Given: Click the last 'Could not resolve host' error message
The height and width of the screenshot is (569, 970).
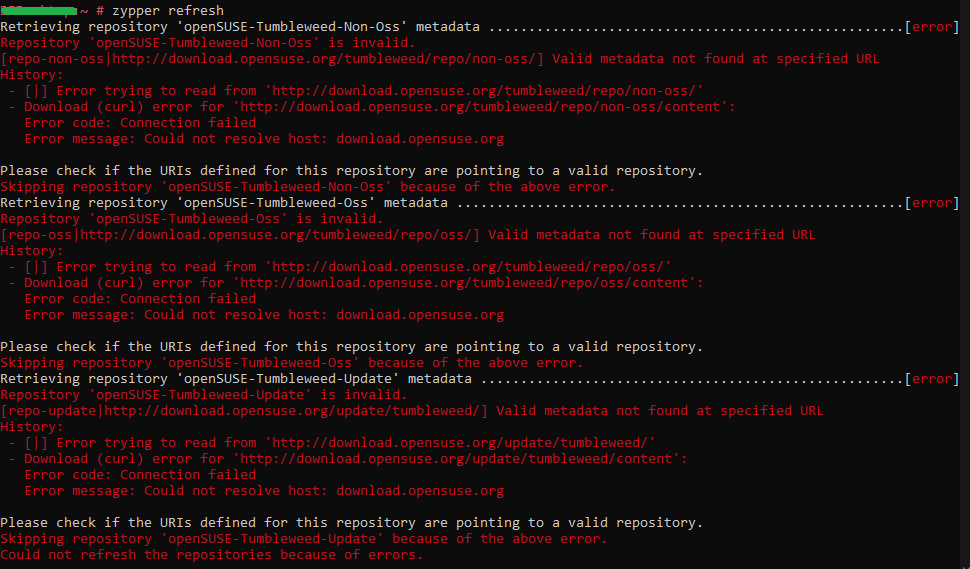Looking at the screenshot, I should 264,490.
